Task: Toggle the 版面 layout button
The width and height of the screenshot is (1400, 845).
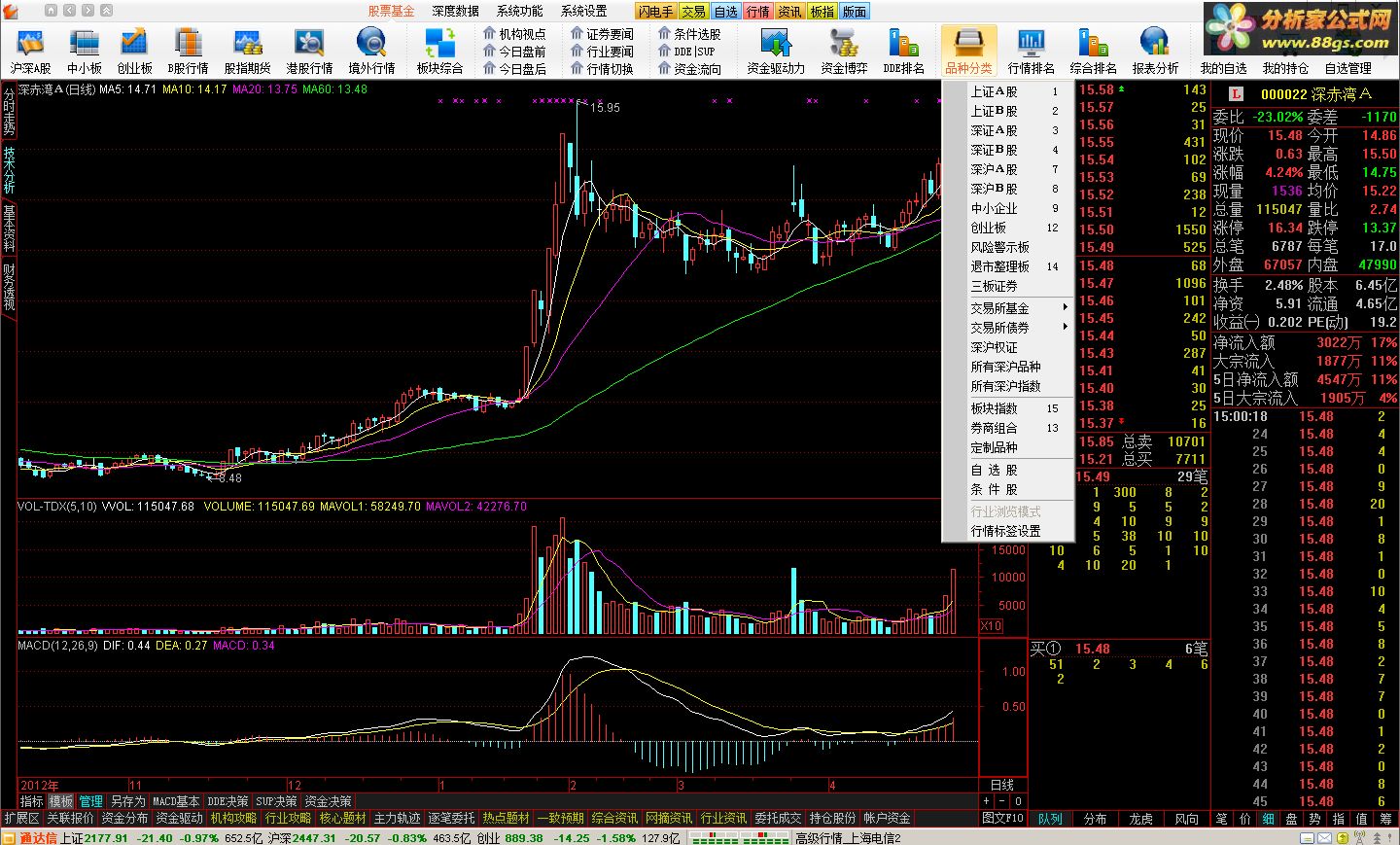Action: [854, 12]
